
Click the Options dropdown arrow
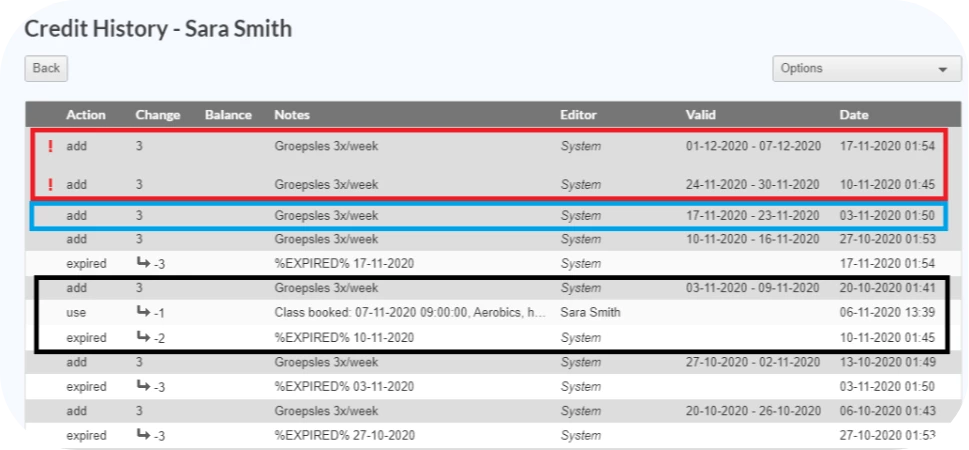942,70
